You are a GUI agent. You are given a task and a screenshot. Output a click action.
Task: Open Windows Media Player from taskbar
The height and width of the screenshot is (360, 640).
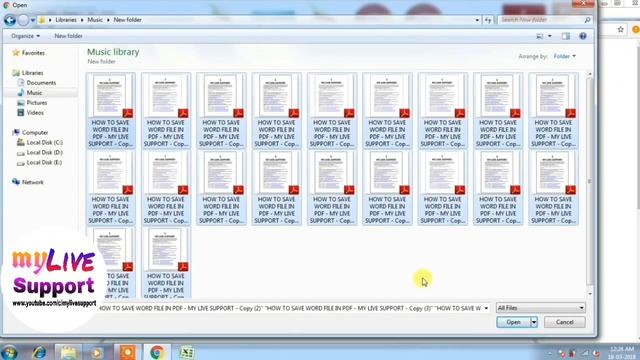pyautogui.click(x=97, y=352)
